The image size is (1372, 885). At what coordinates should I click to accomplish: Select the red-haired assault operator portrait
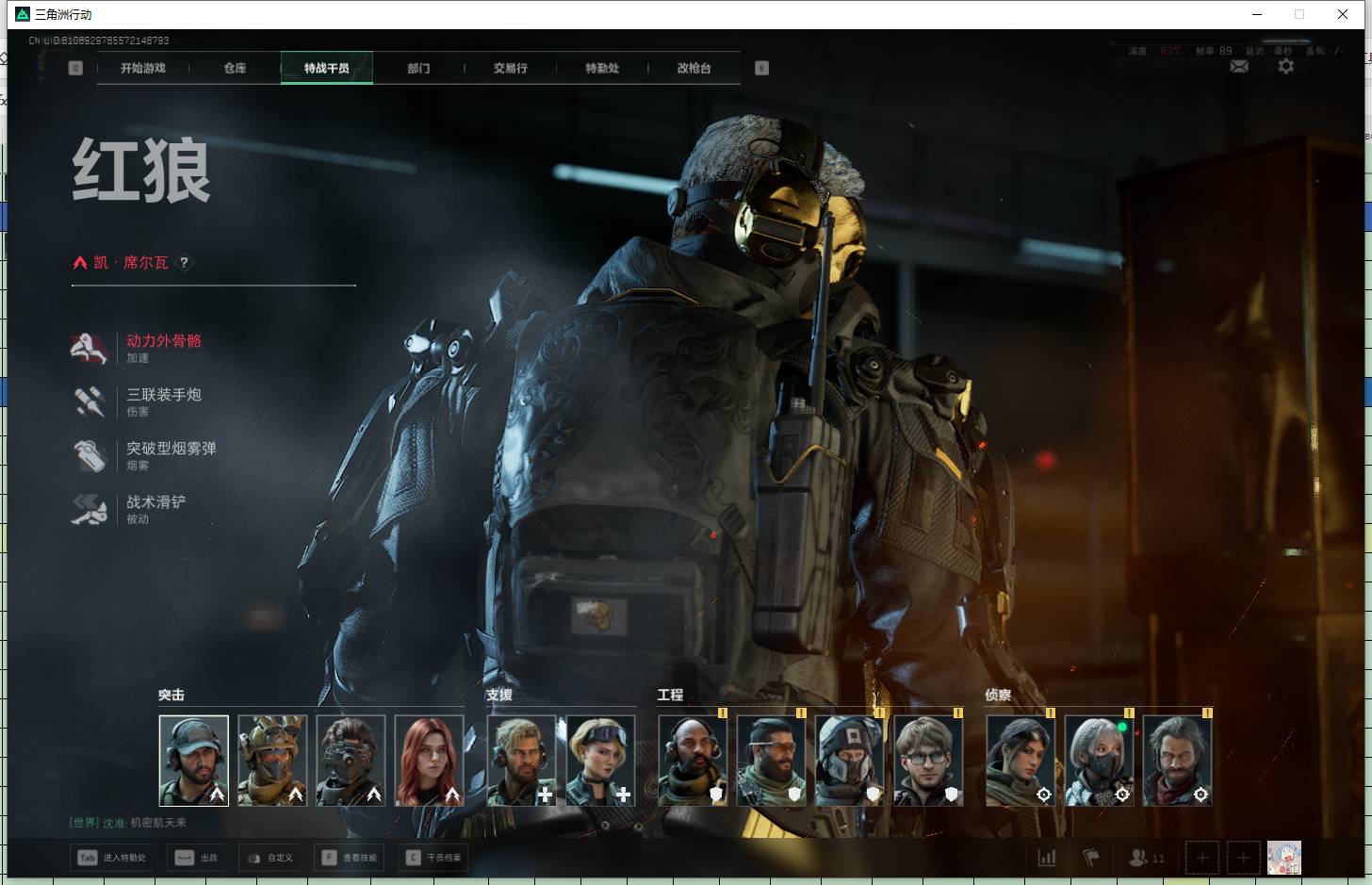coord(429,760)
